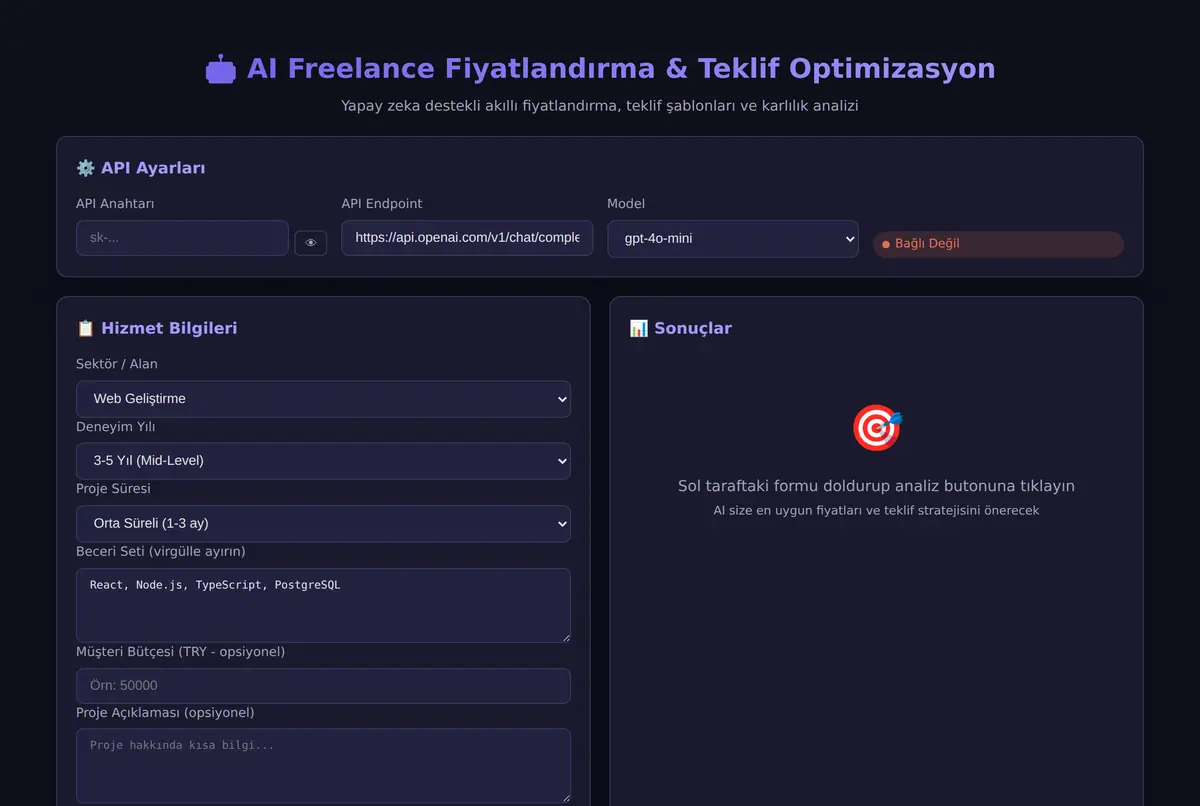Open the Model dropdown showing gpt-4o-mini
The width and height of the screenshot is (1200, 806).
[733, 238]
